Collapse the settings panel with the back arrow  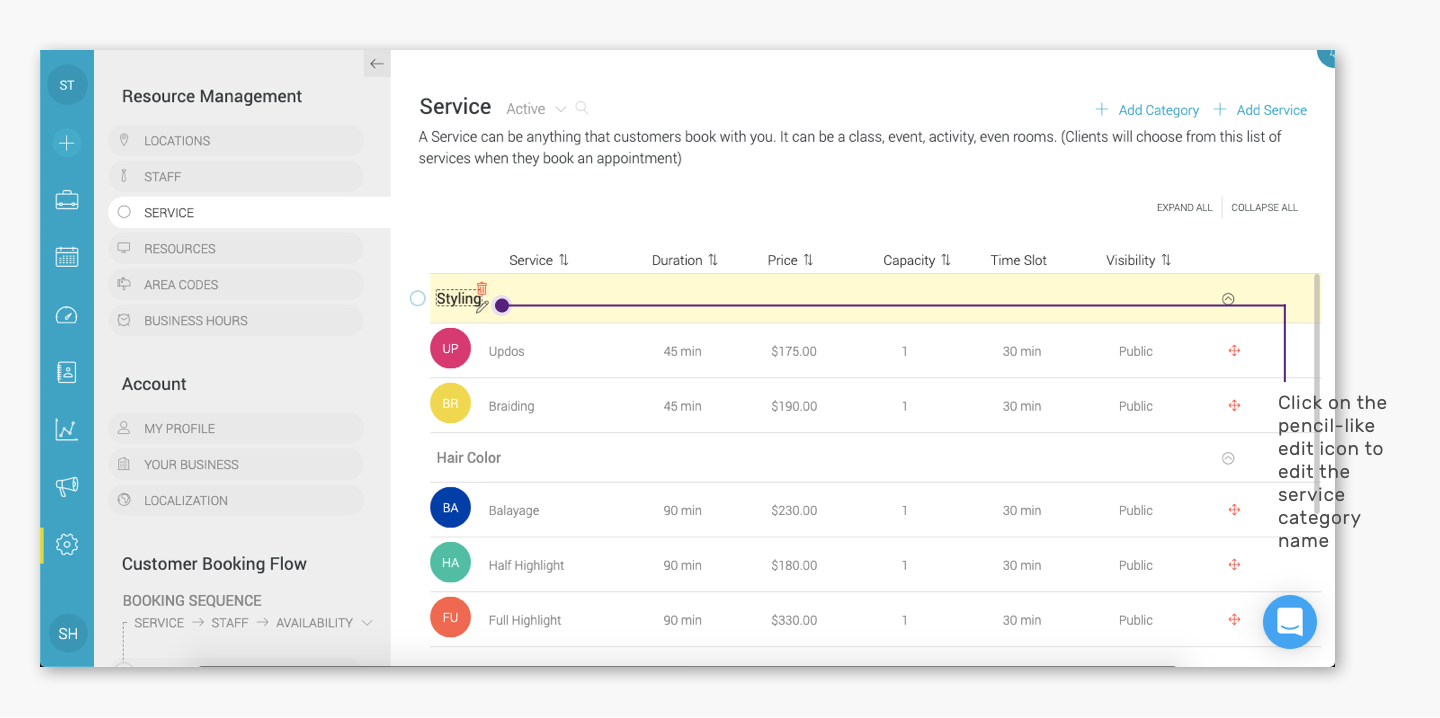pos(377,64)
